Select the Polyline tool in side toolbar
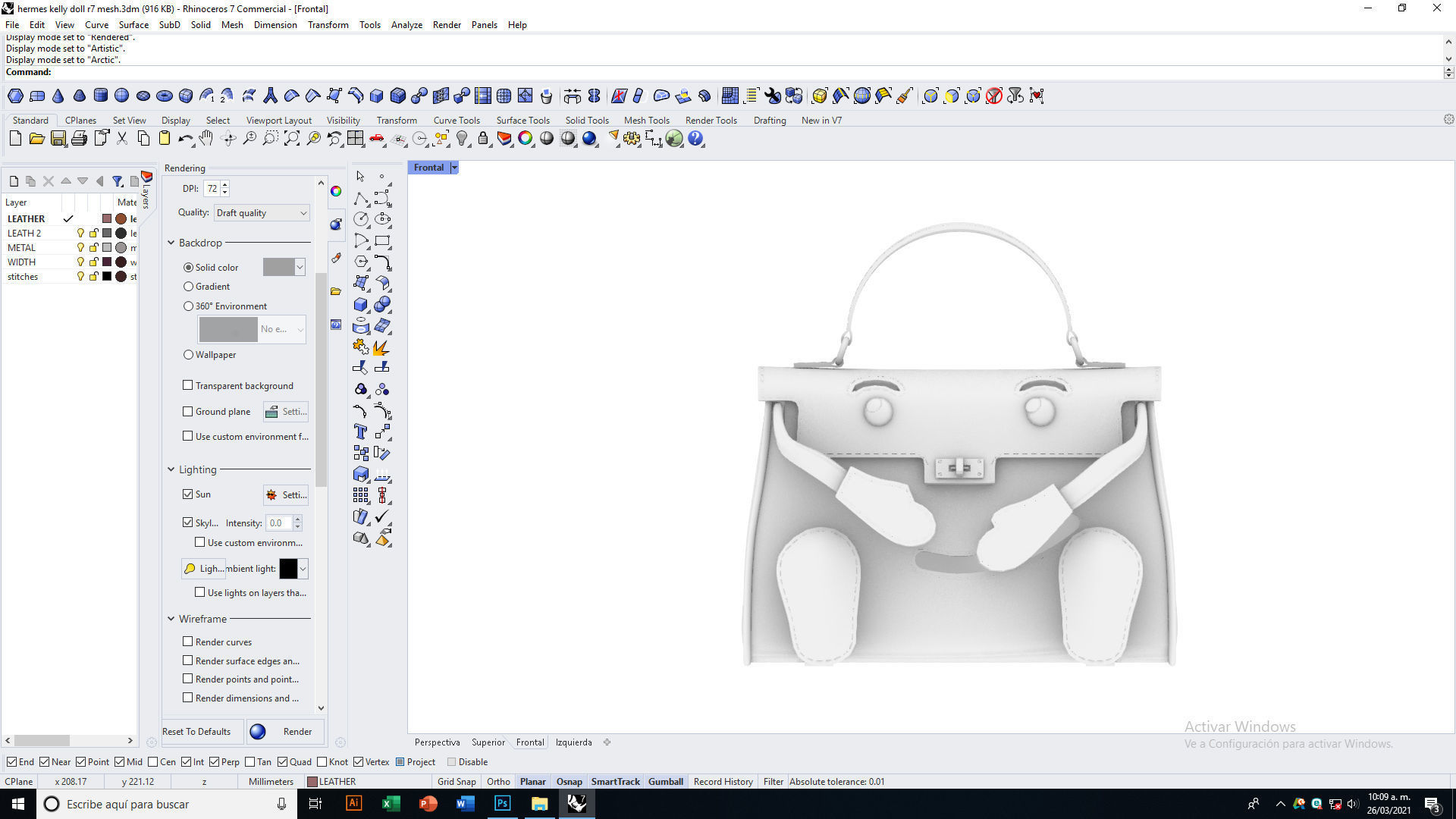The height and width of the screenshot is (819, 1456). 361,198
